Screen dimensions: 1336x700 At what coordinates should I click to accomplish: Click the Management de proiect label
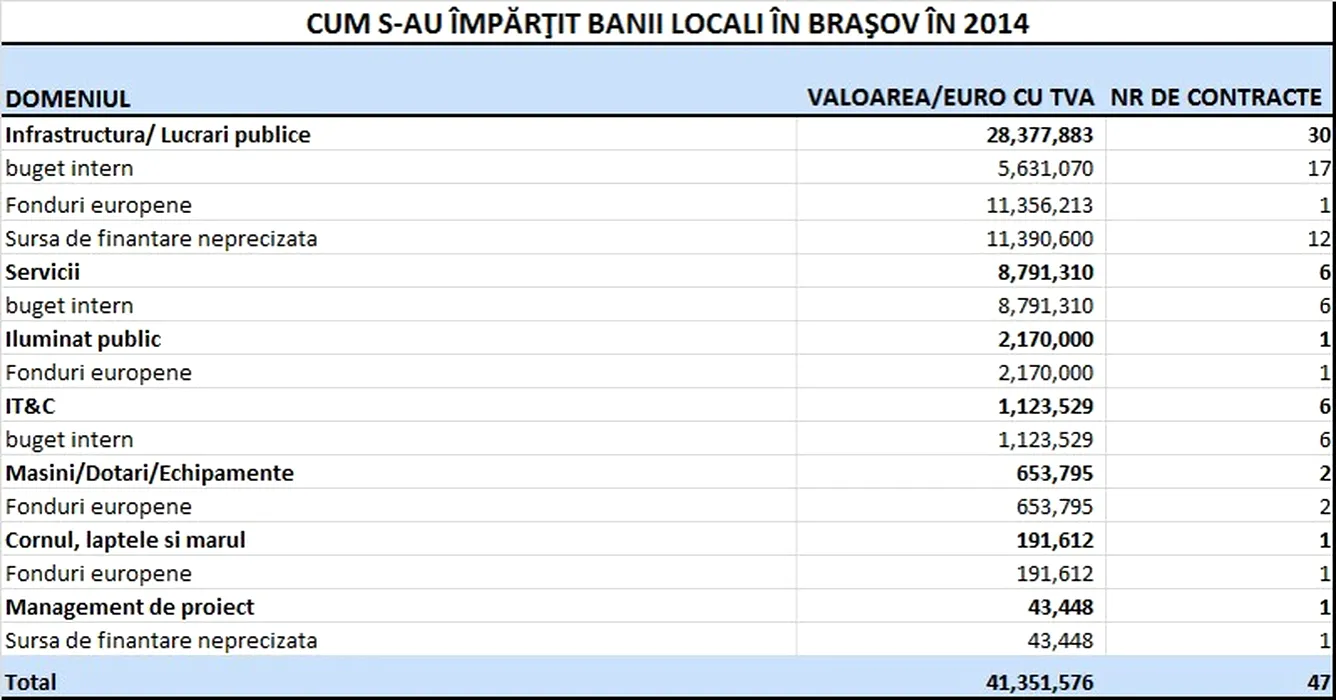tap(130, 607)
